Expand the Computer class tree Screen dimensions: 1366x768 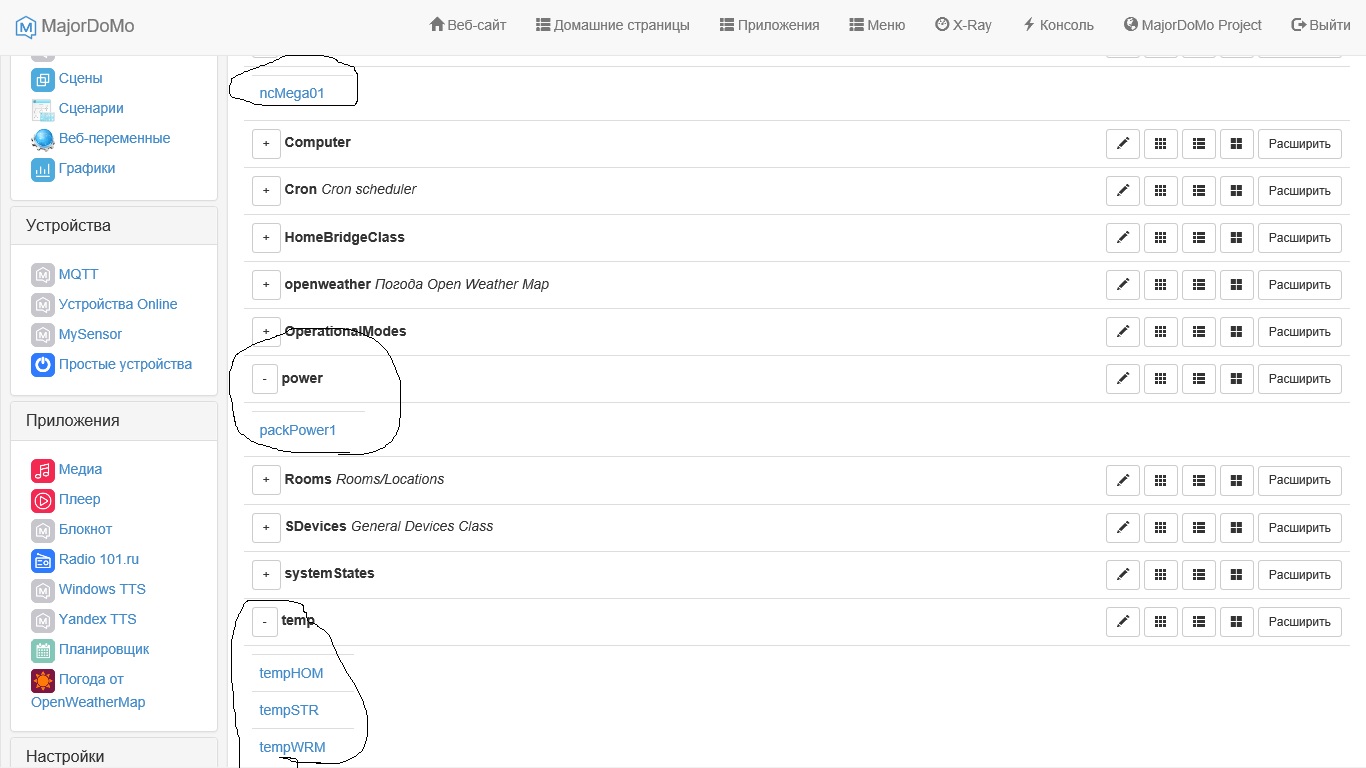point(266,144)
